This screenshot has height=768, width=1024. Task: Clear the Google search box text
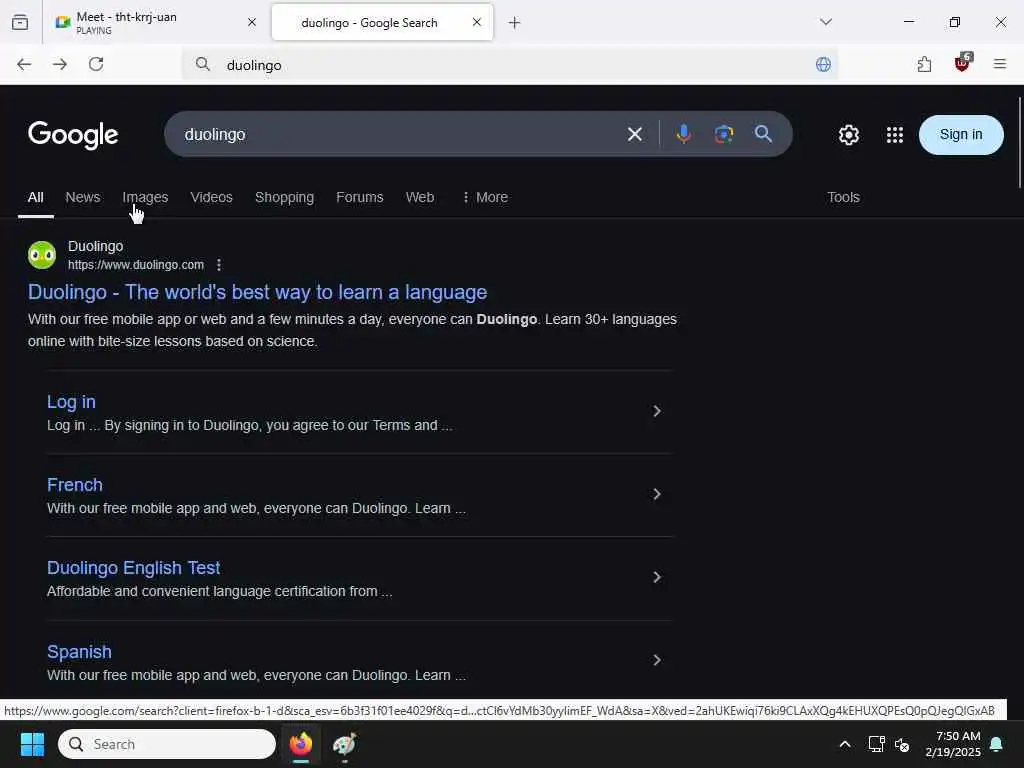[635, 135]
